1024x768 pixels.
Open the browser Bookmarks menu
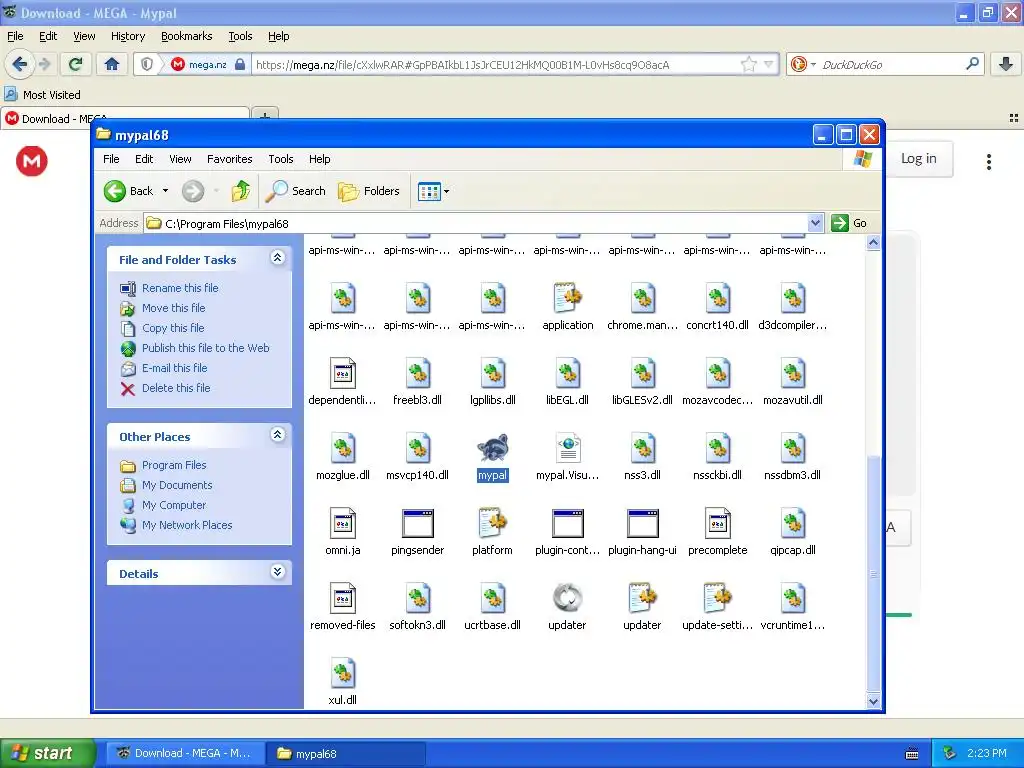point(186,36)
